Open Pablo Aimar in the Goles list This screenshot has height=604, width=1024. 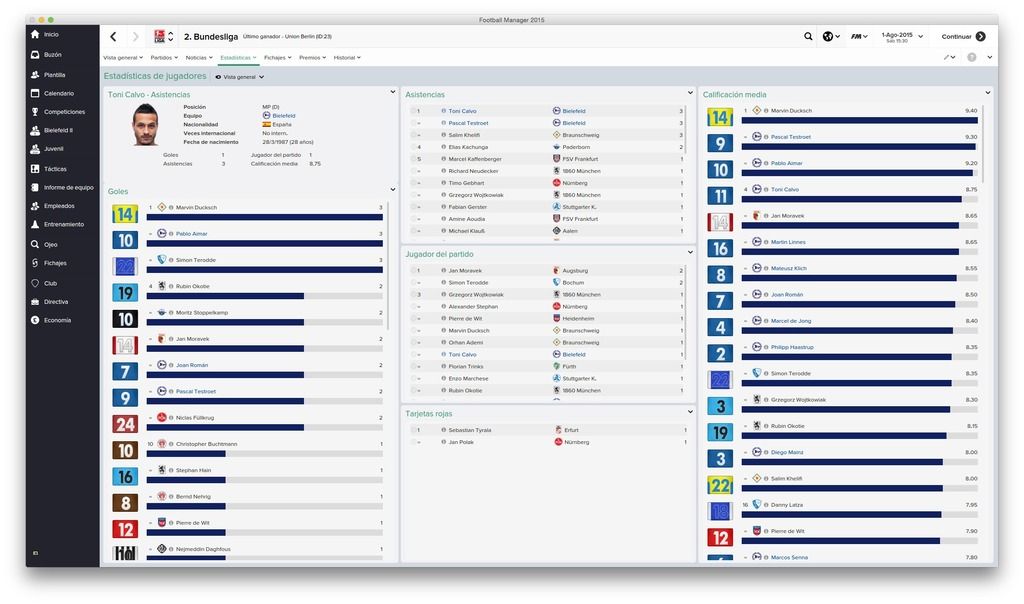(191, 234)
